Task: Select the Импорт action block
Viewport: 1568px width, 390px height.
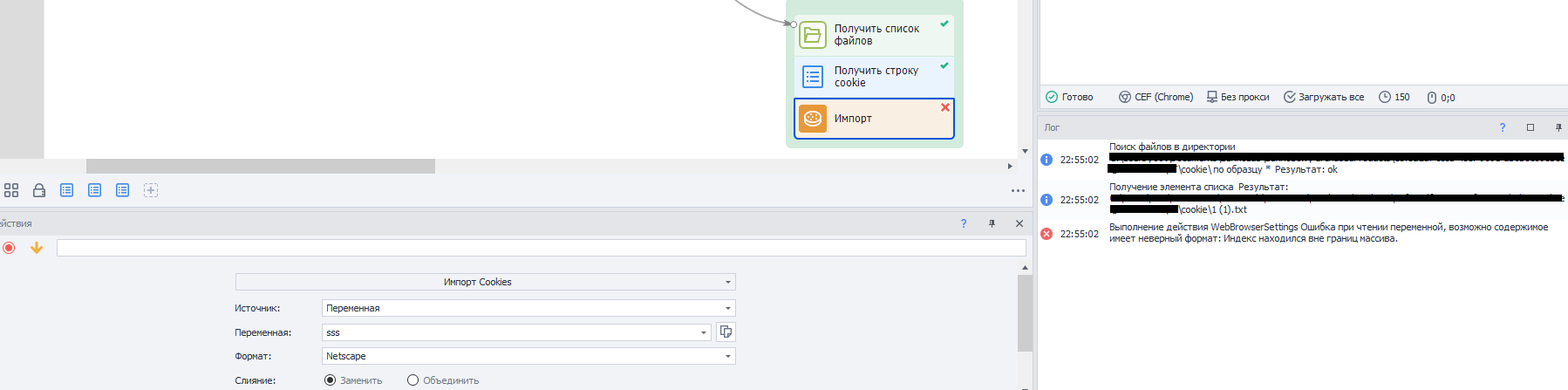Action: pos(874,119)
